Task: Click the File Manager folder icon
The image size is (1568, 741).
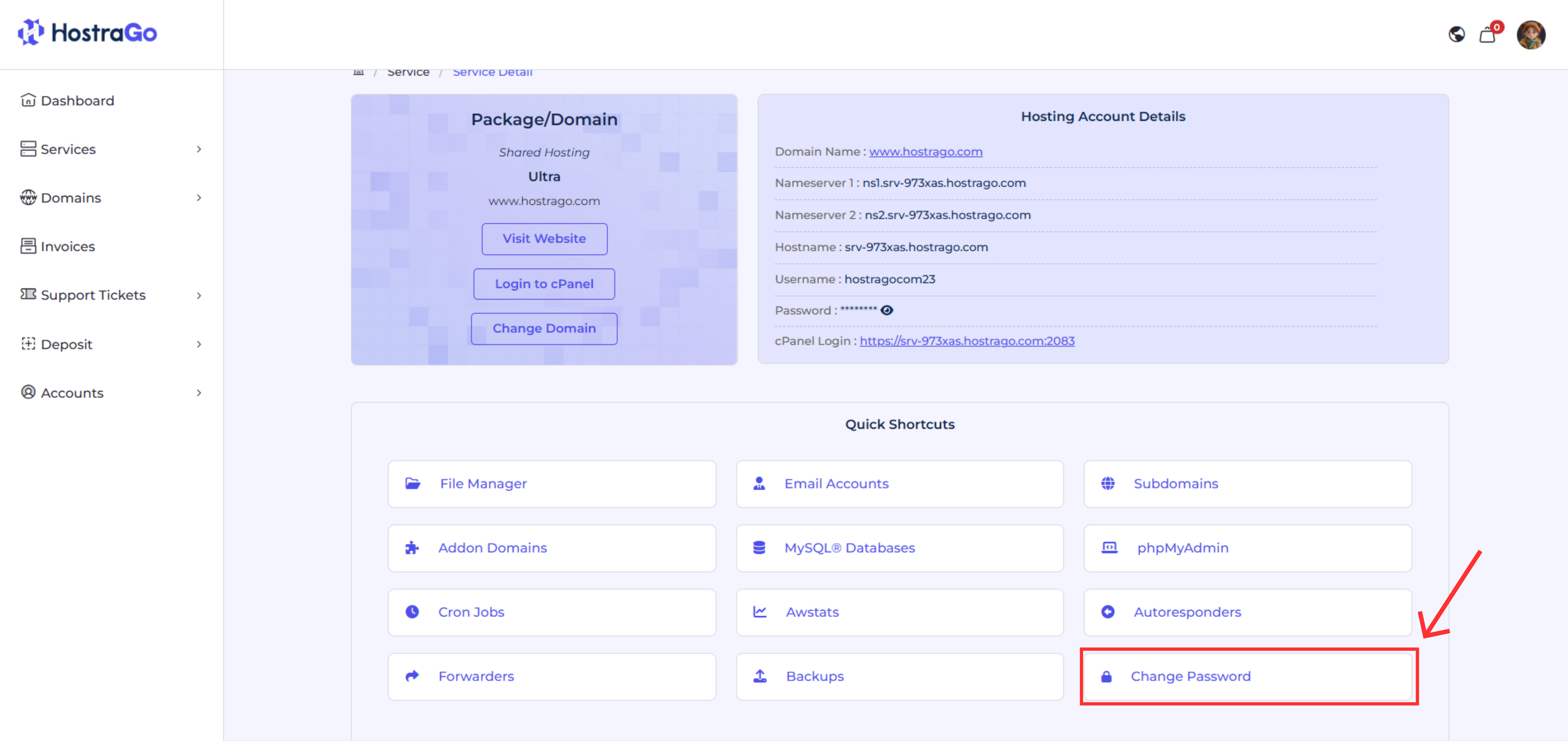Action: tap(413, 484)
